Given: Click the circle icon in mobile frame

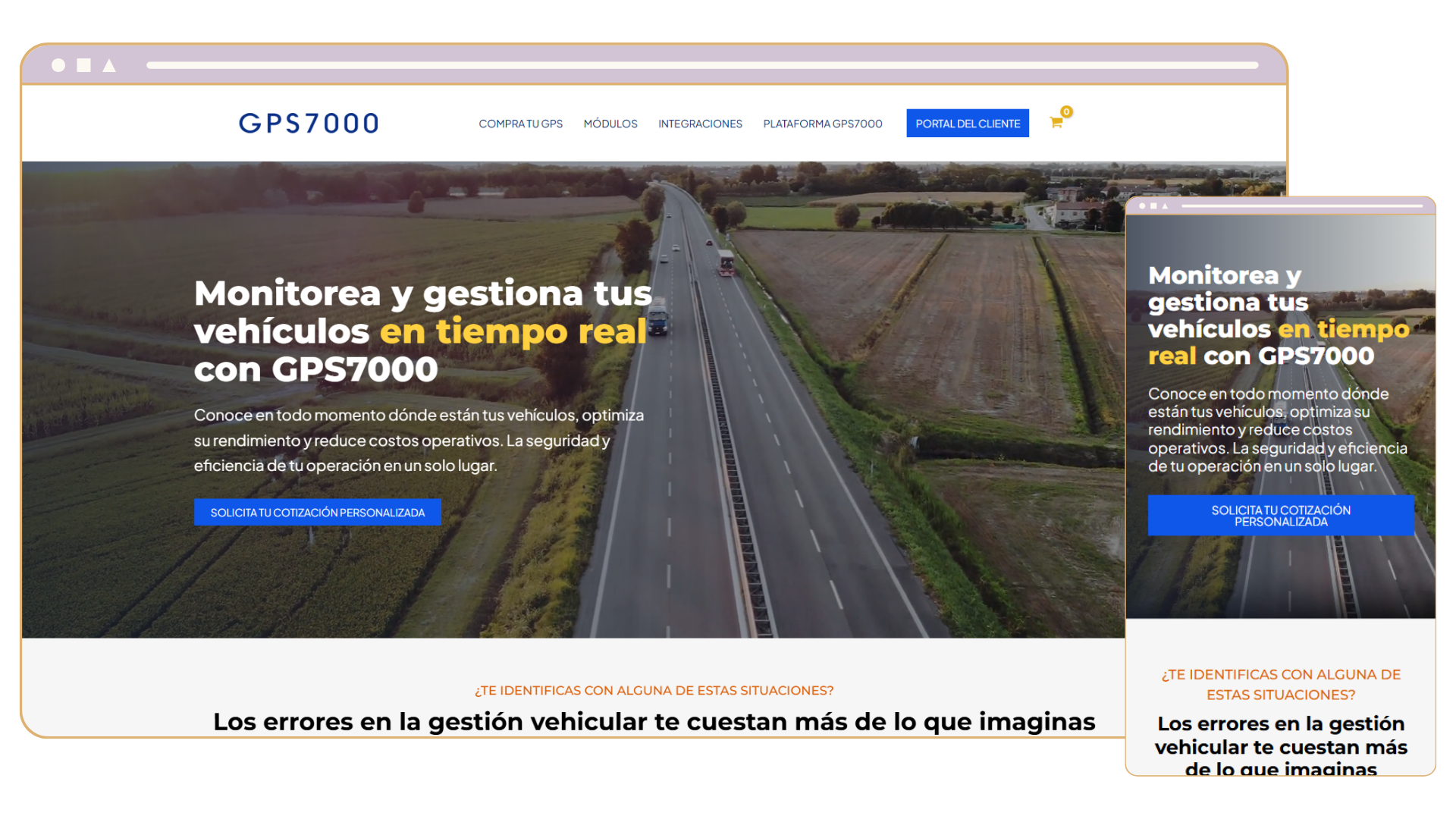Looking at the screenshot, I should click(x=1142, y=206).
